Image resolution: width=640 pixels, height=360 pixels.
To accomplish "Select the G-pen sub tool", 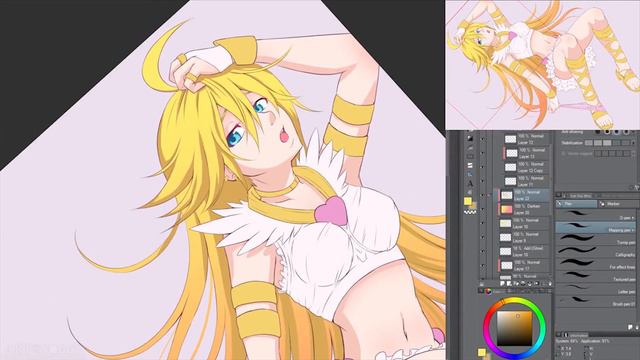I will (596, 216).
